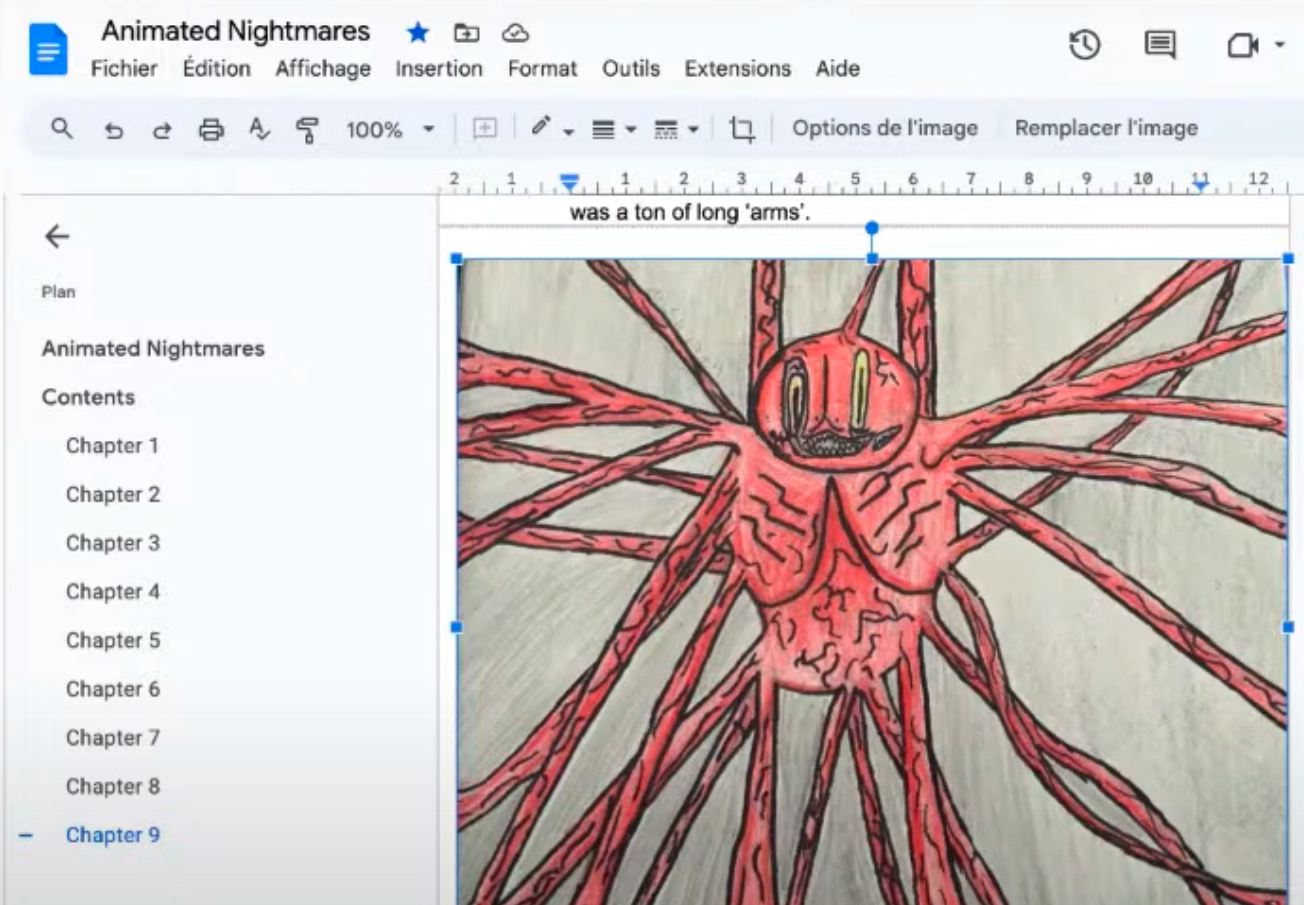
Task: Open version history clock icon
Action: click(x=1085, y=45)
